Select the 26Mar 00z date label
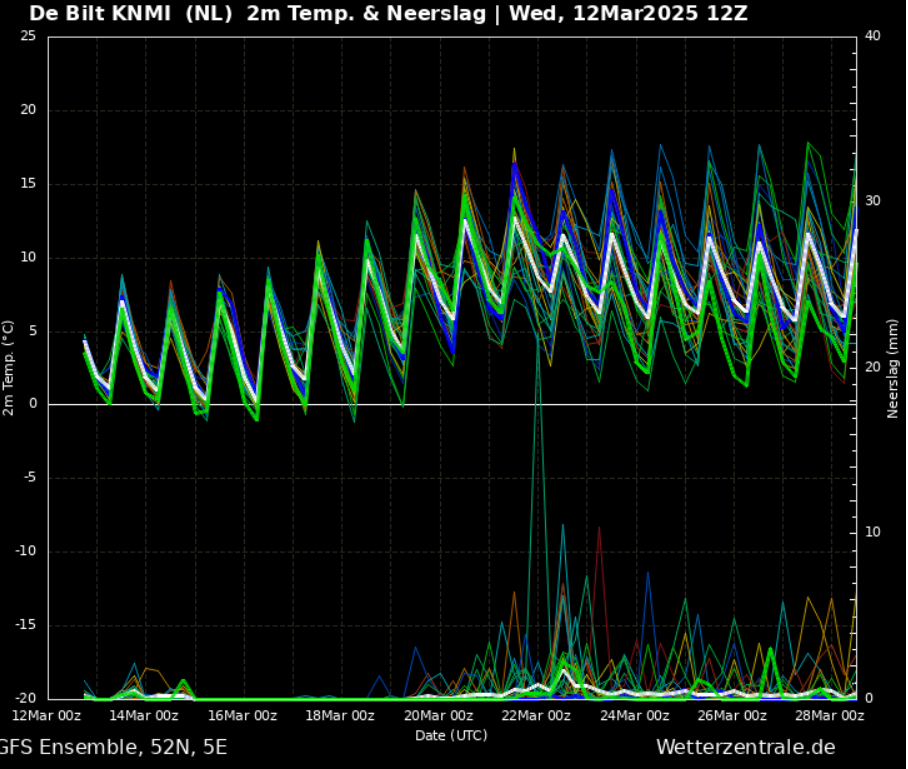Viewport: 908px width, 769px height. [x=733, y=715]
